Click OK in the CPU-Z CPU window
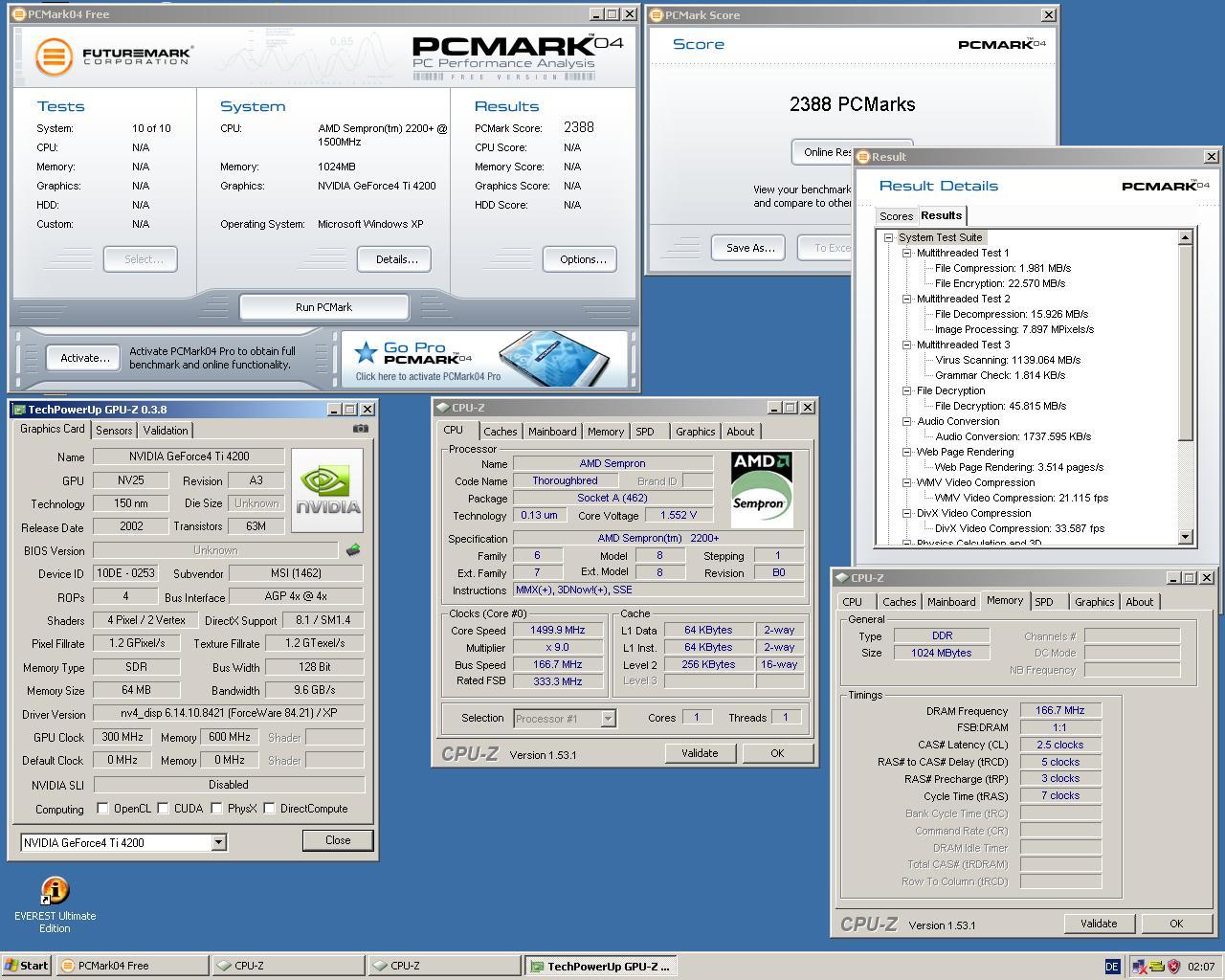Viewport: 1225px width, 980px height. point(777,753)
